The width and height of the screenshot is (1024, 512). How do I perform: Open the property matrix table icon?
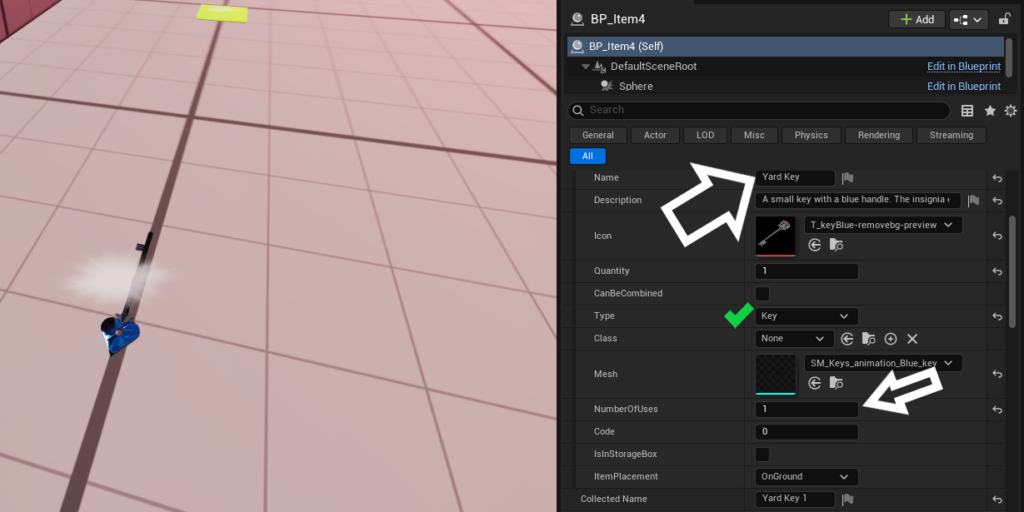tap(967, 111)
